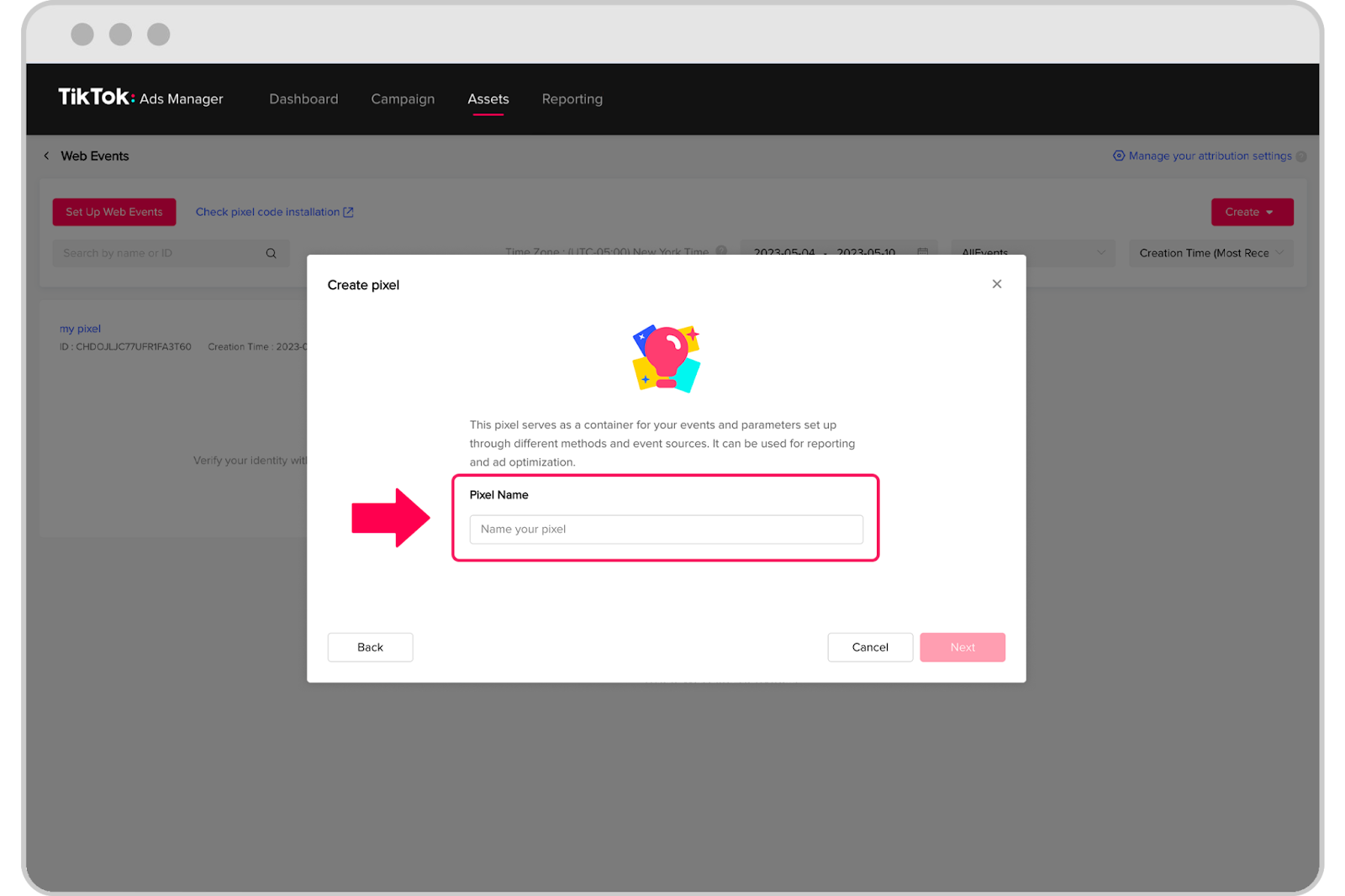Open the date range calendar icon

pyautogui.click(x=922, y=251)
